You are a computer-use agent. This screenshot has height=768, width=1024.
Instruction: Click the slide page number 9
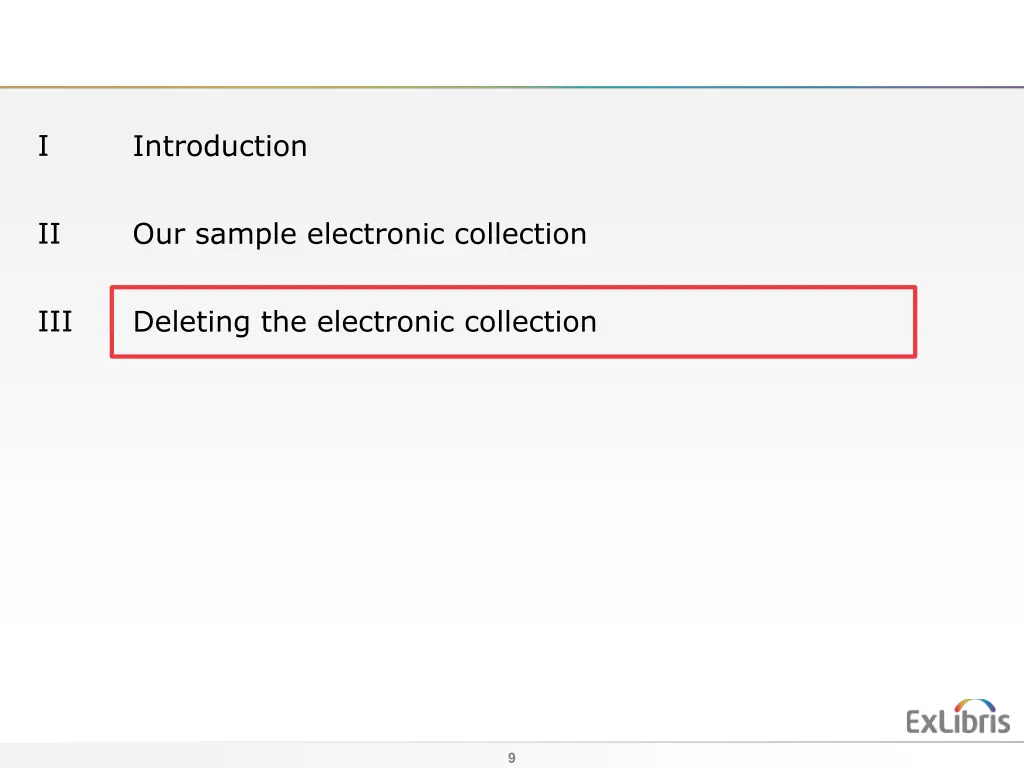pos(511,758)
